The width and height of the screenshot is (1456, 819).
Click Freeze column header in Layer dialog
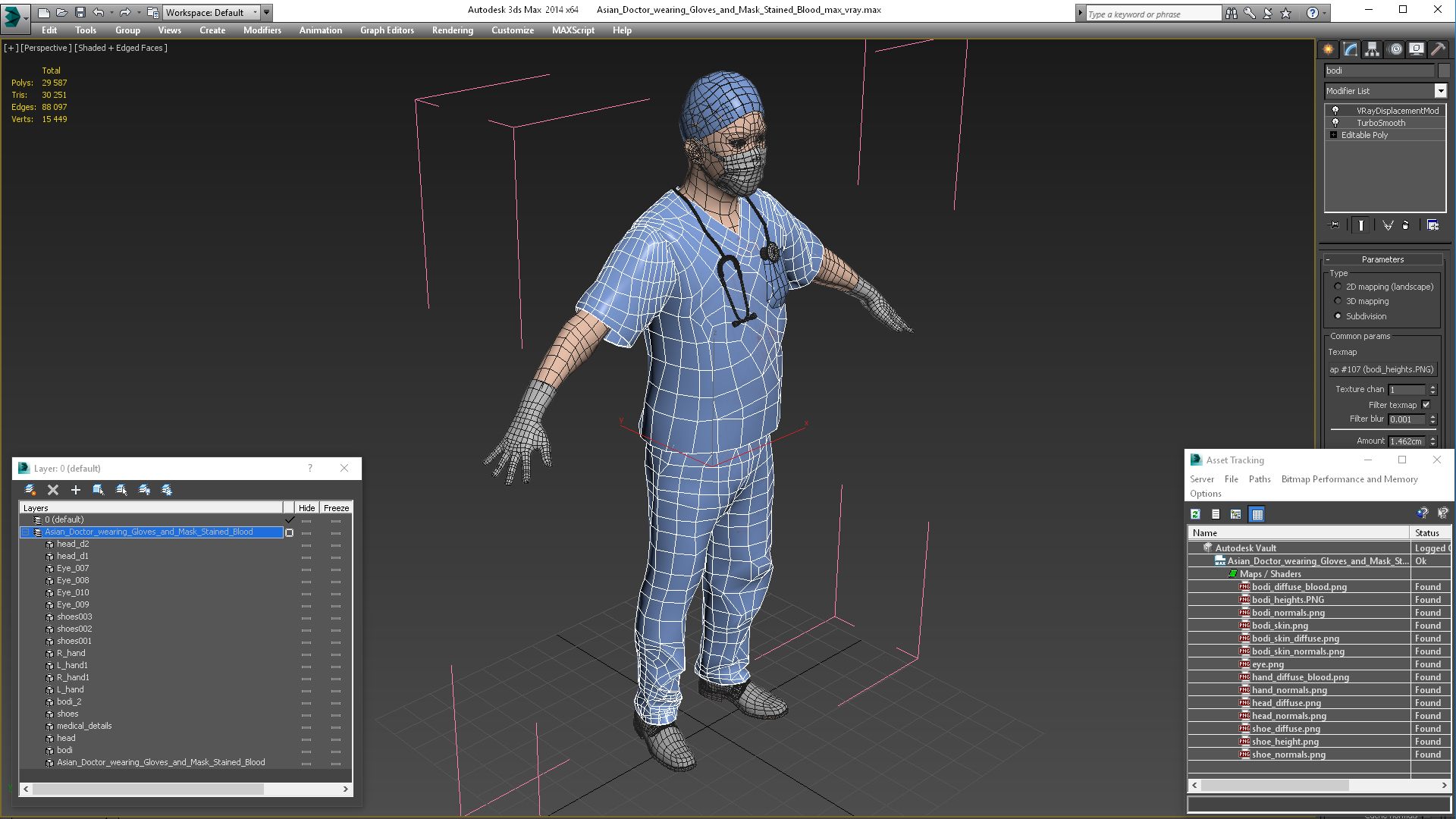(336, 508)
